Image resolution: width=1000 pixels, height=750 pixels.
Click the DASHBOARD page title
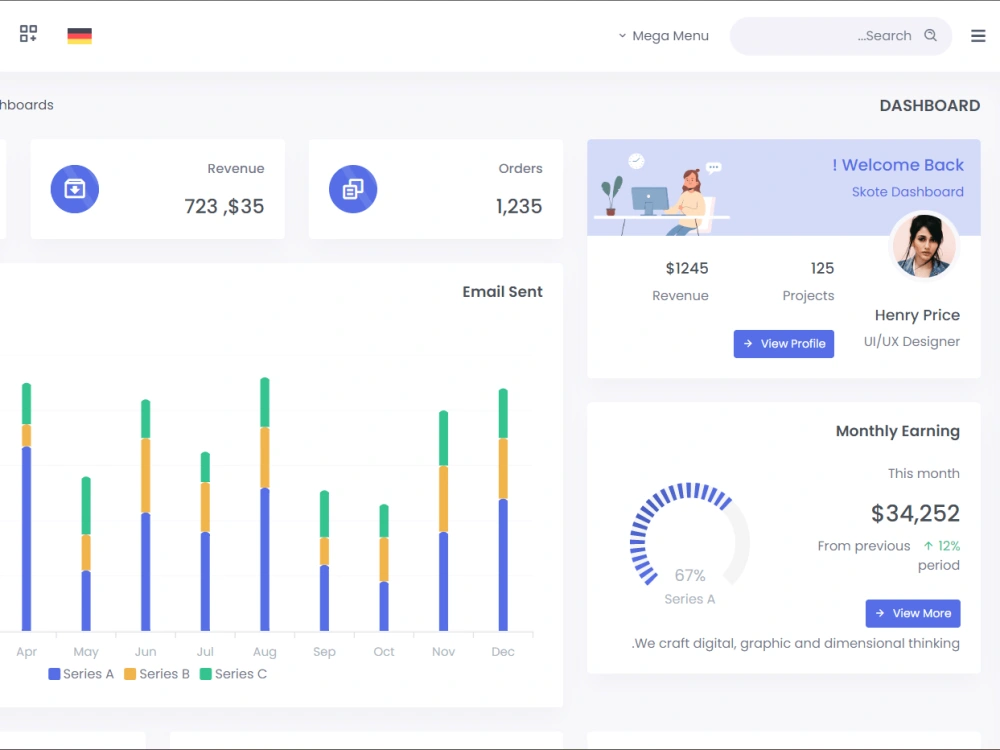930,105
